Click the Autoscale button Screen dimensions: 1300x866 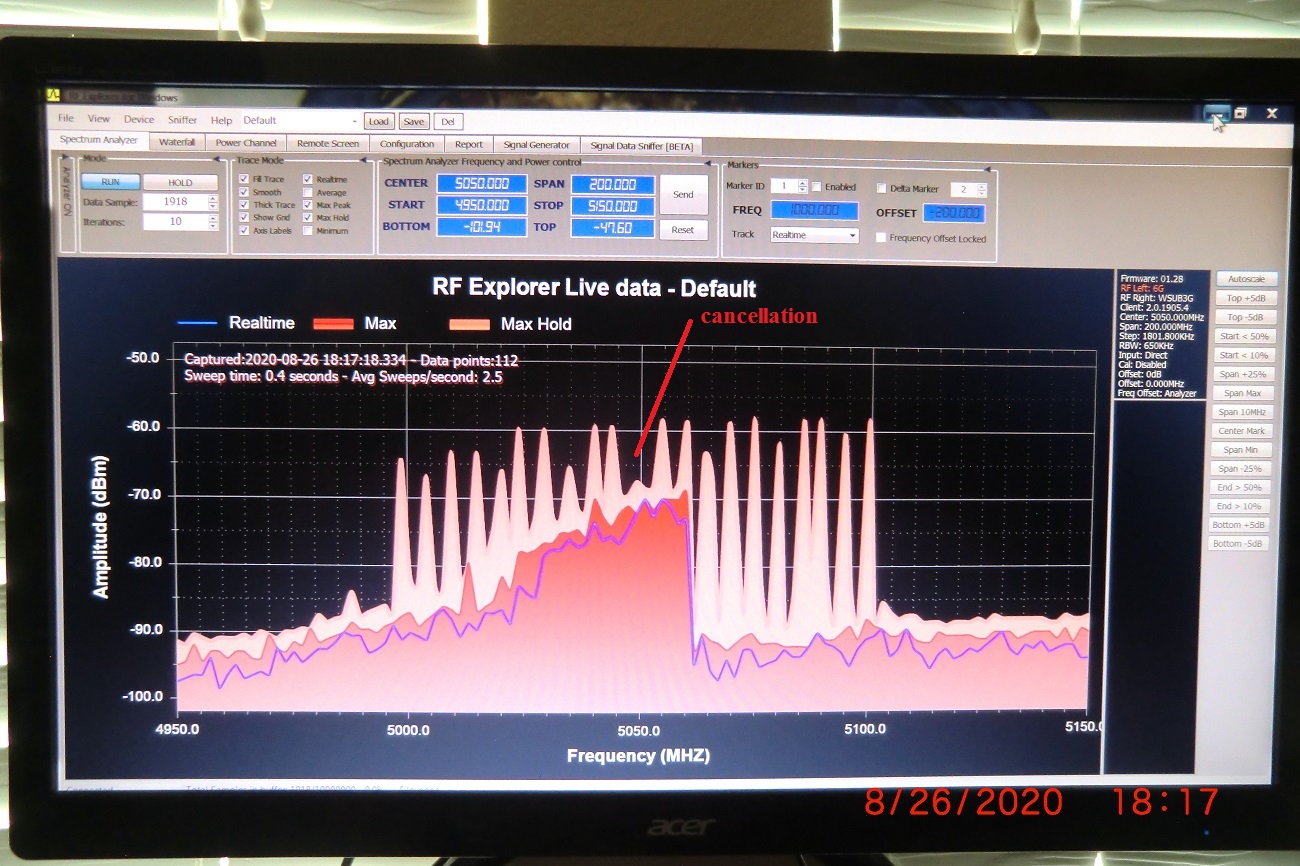(x=1246, y=279)
